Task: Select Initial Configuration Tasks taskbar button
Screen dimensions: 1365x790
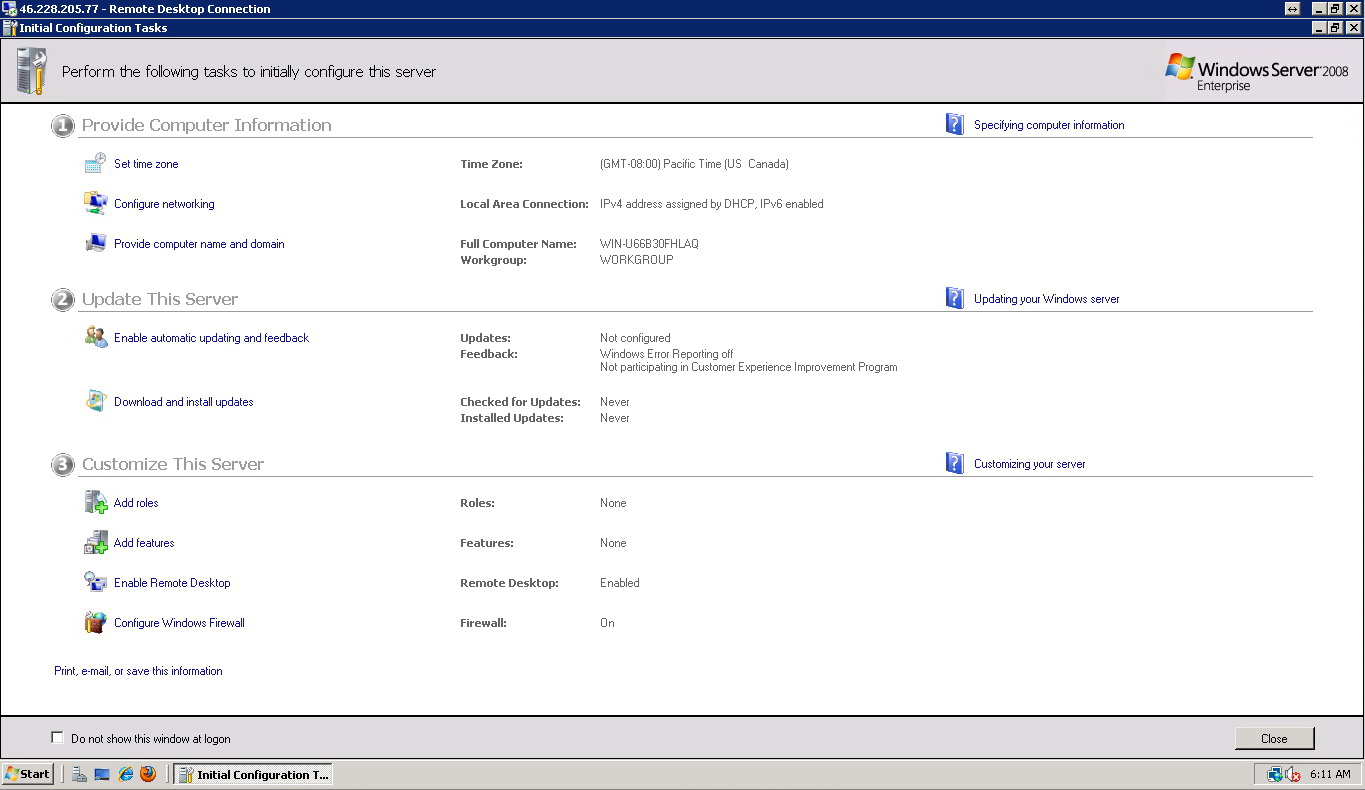Action: 253,774
